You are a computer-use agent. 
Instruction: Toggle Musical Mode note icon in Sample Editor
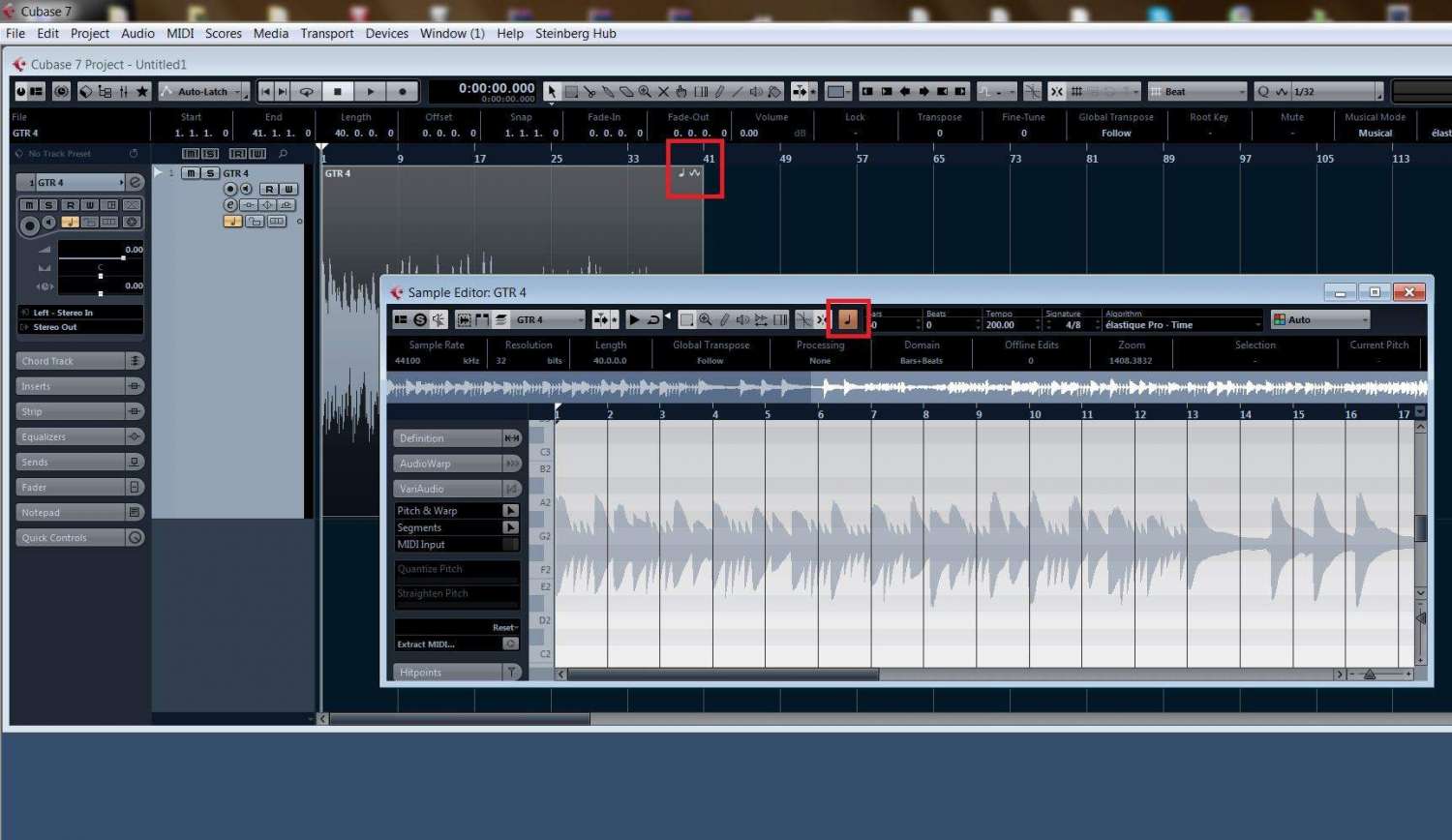pos(848,319)
